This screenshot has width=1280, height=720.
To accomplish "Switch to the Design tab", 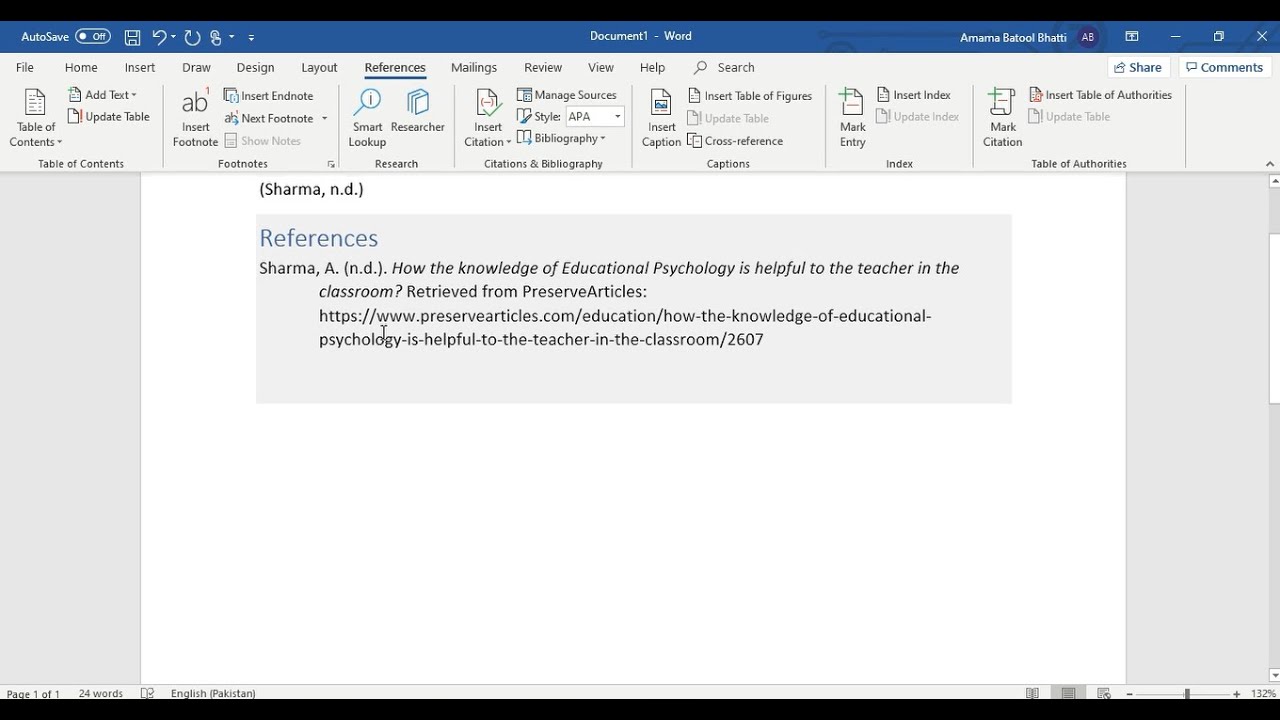I will coord(255,67).
